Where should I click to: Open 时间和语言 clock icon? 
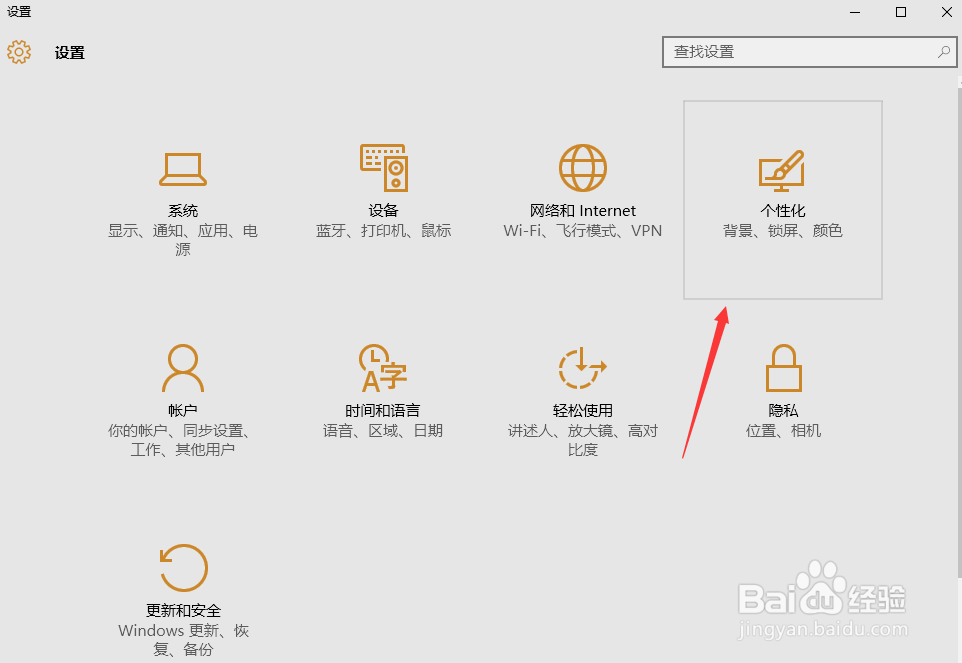point(382,368)
